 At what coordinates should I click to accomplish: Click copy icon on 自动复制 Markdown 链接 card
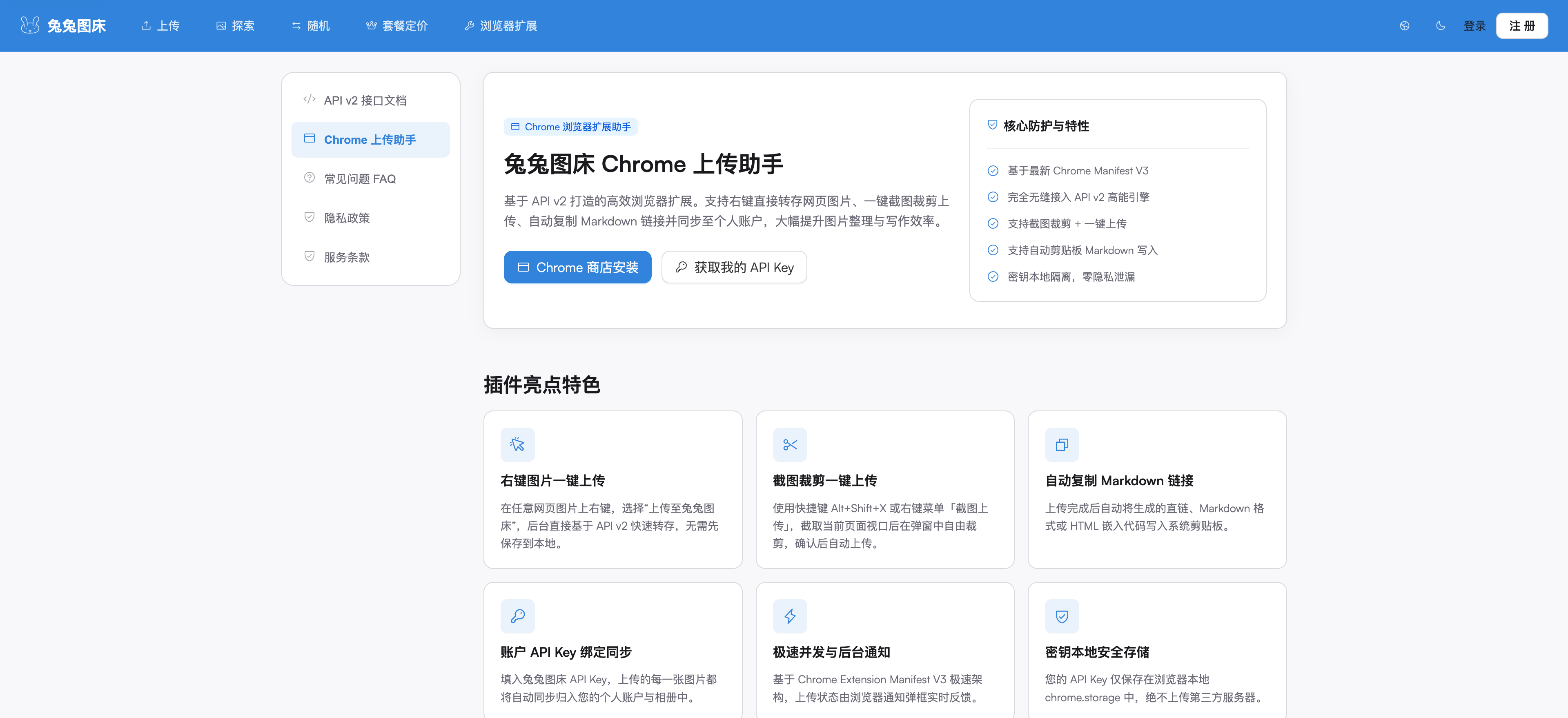[x=1062, y=444]
